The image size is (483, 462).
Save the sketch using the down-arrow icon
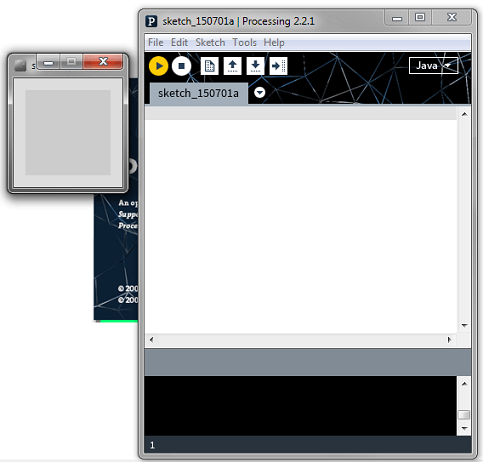pos(255,66)
